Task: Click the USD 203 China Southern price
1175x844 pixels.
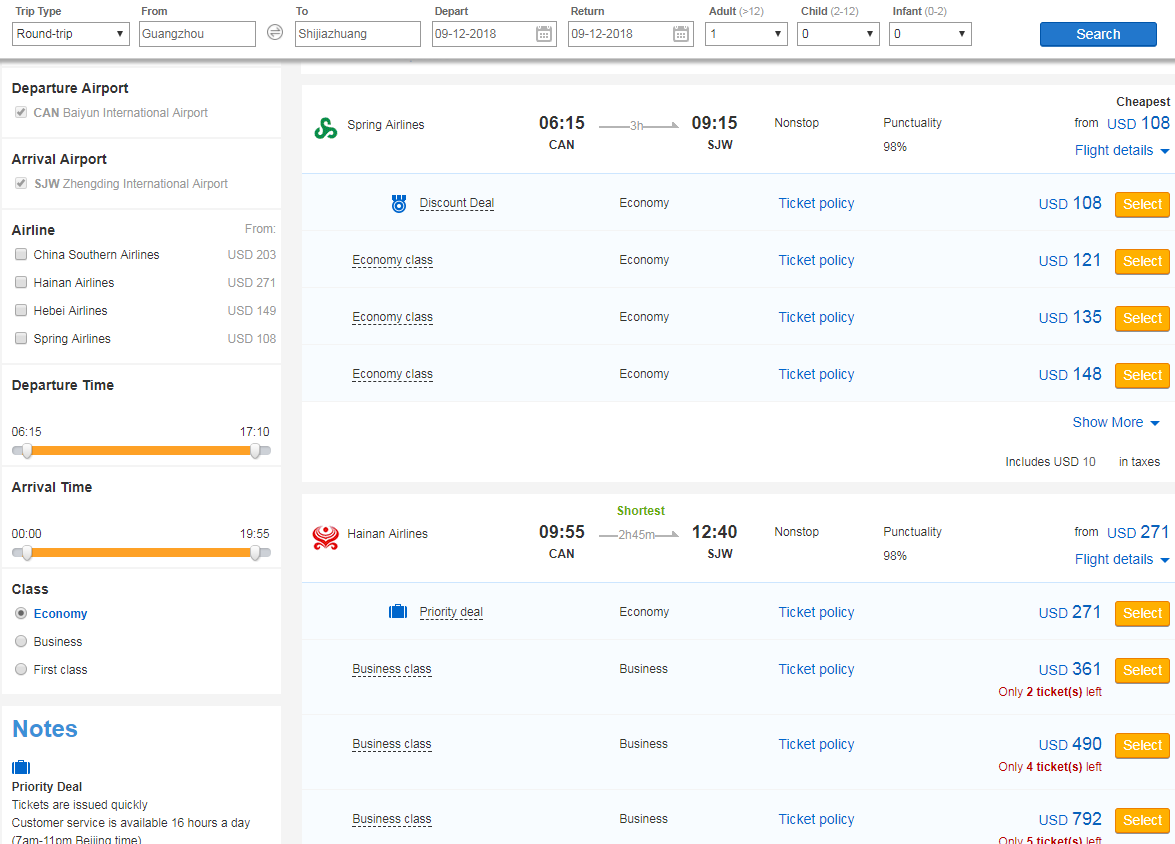Action: (252, 255)
